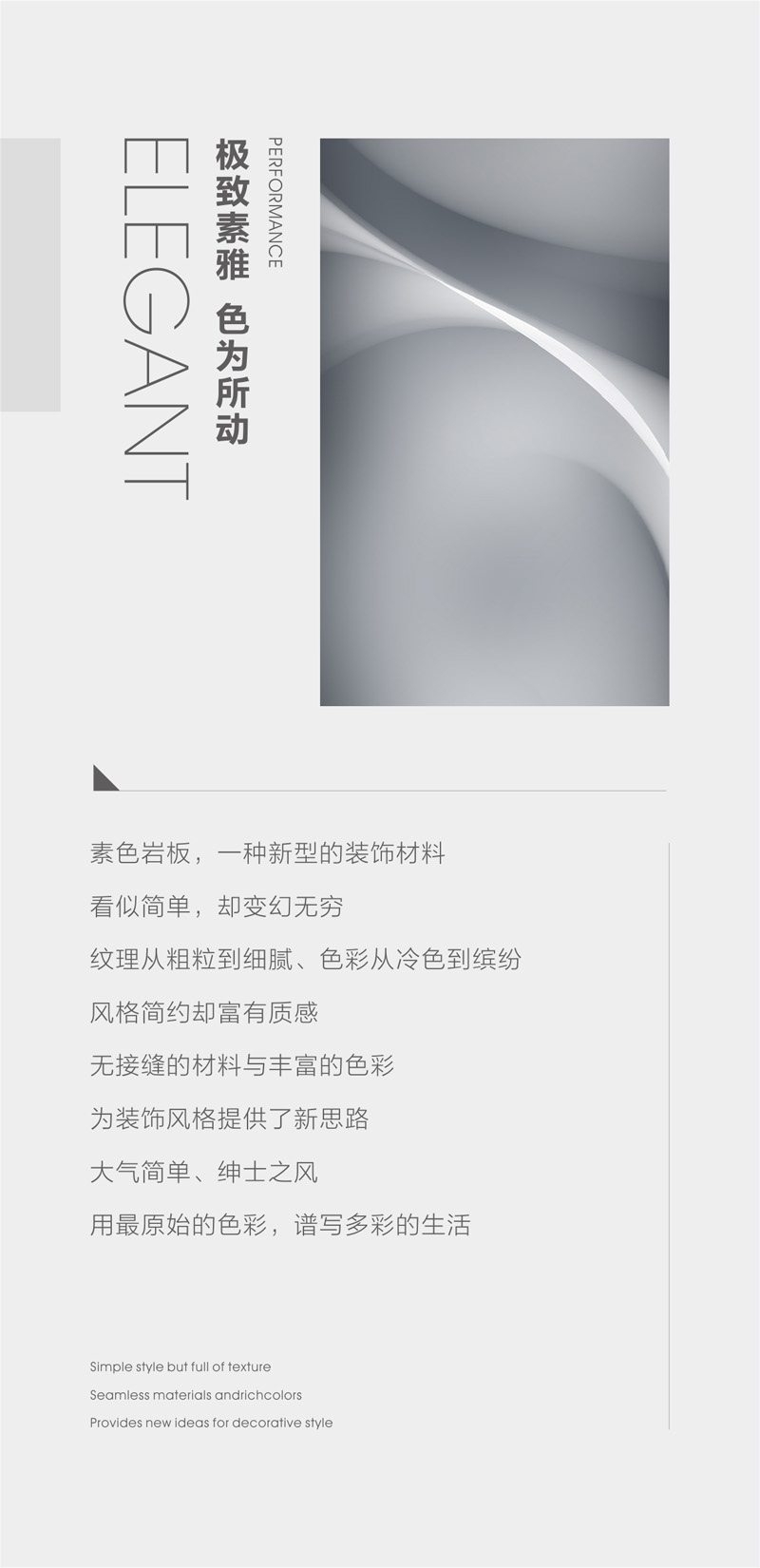
Task: Click the dark triangle corner marker
Action: [x=104, y=778]
